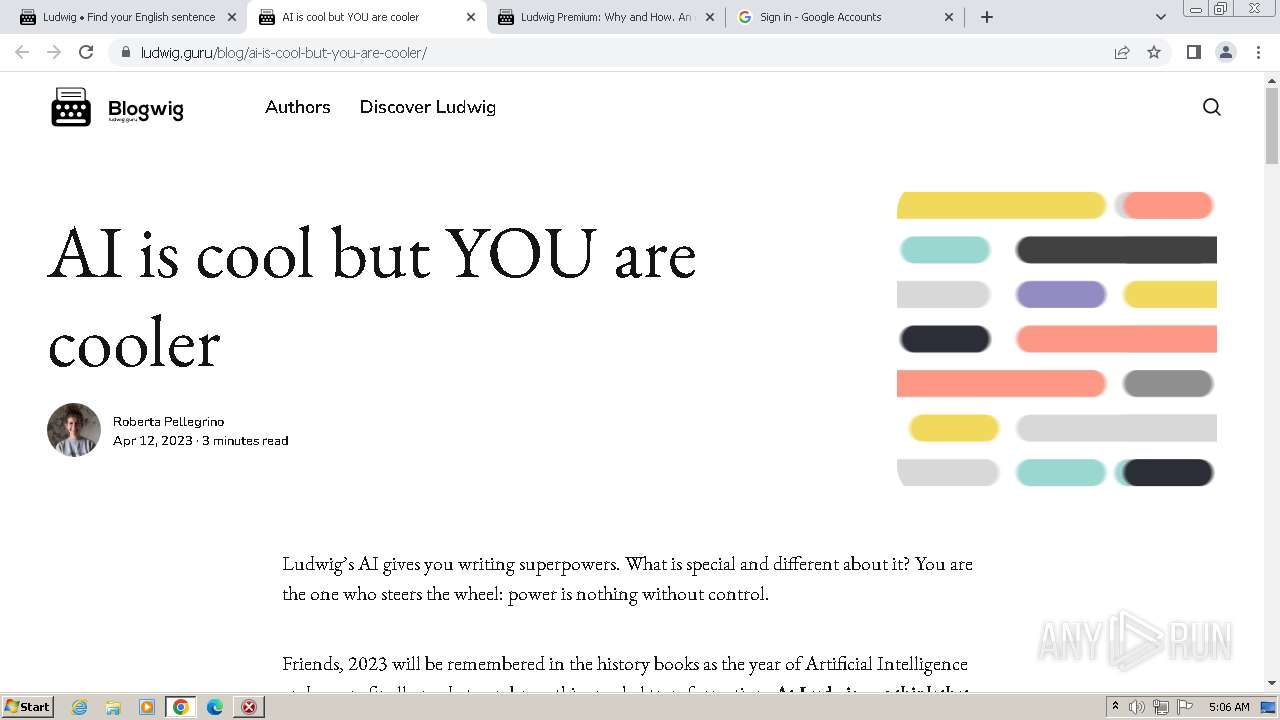
Task: Show hidden system tray icons arrow
Action: click(x=1115, y=707)
